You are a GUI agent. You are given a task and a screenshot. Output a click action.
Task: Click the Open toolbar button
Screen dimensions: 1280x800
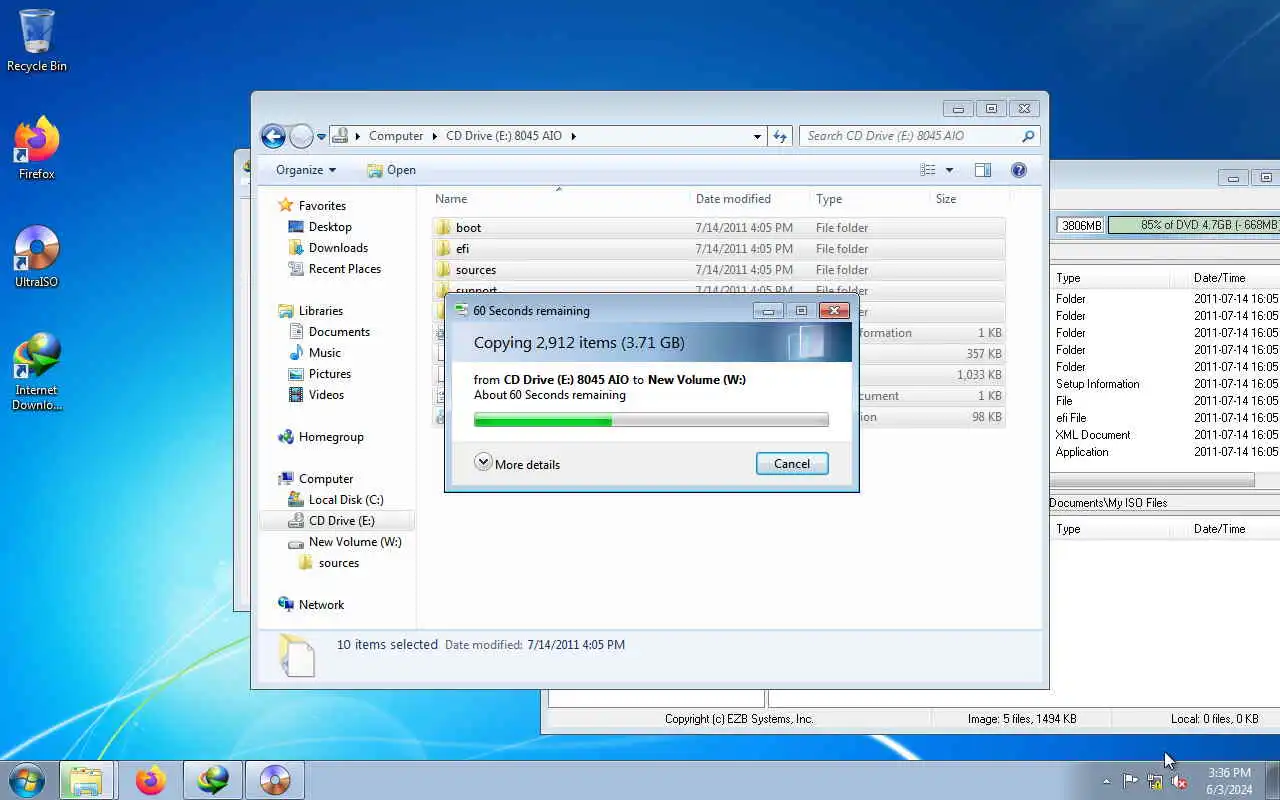[391, 170]
